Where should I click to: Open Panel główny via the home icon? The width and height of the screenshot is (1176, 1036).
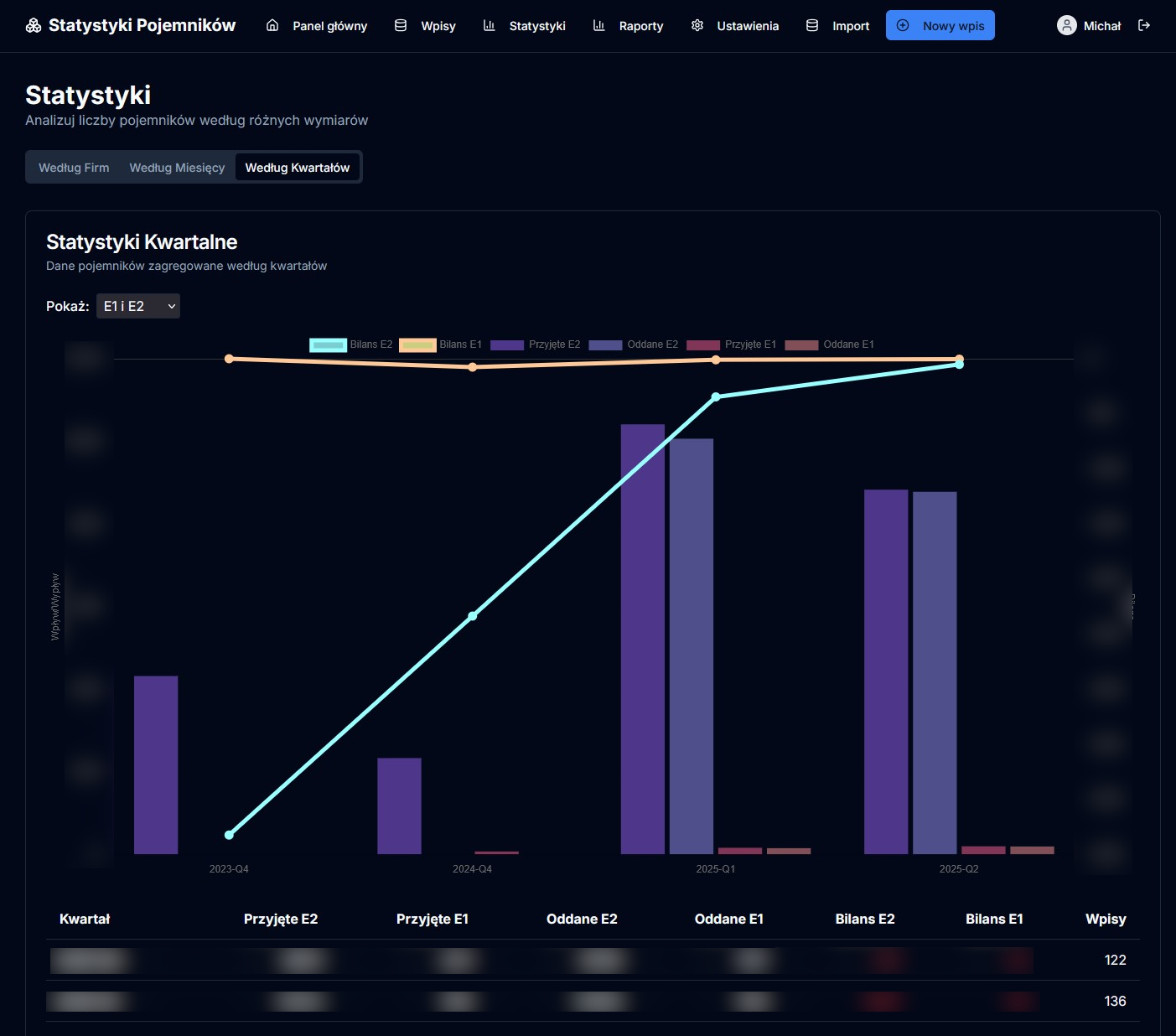pos(271,25)
